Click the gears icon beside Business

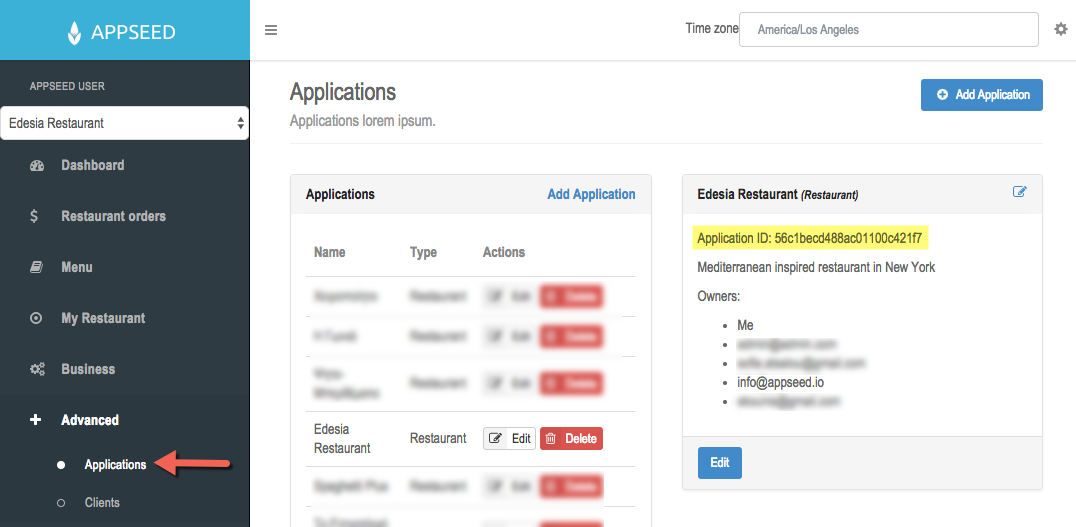point(37,369)
